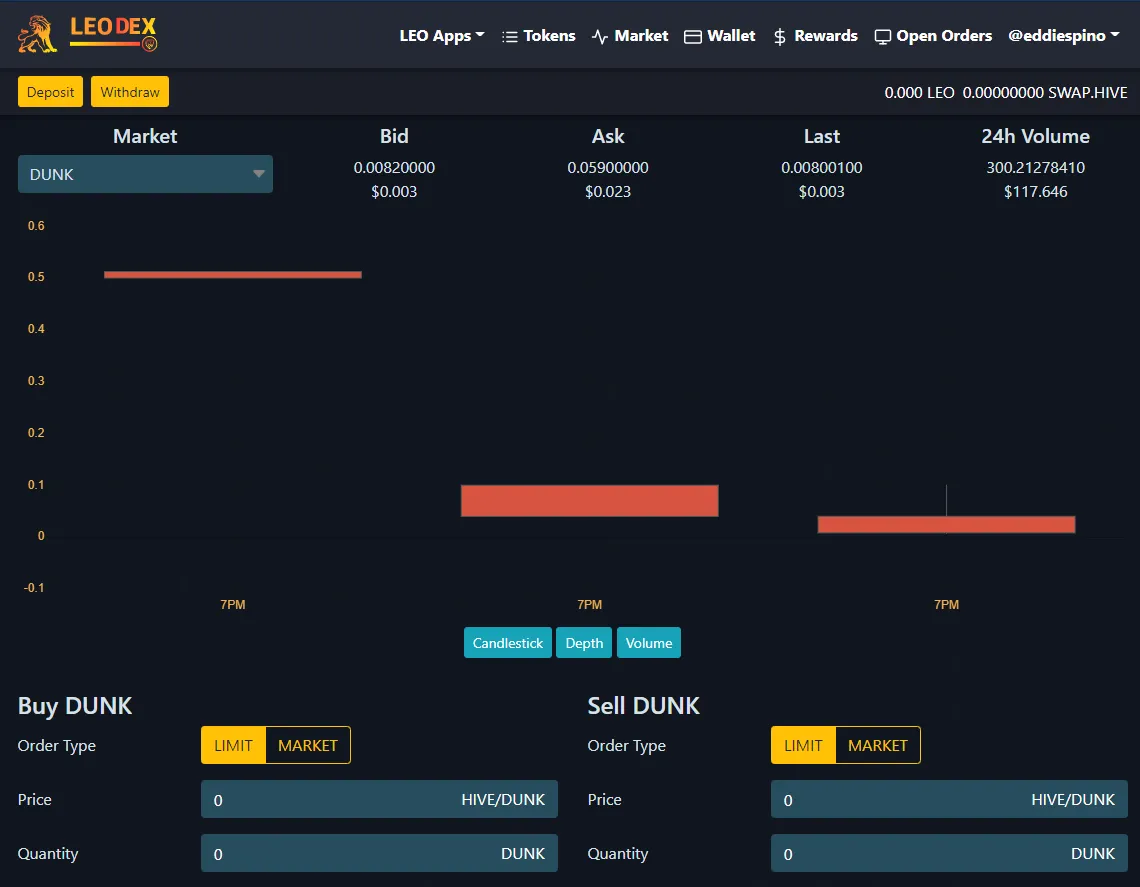Focus the Sell DUNK Price field
The image size is (1140, 887).
click(950, 799)
